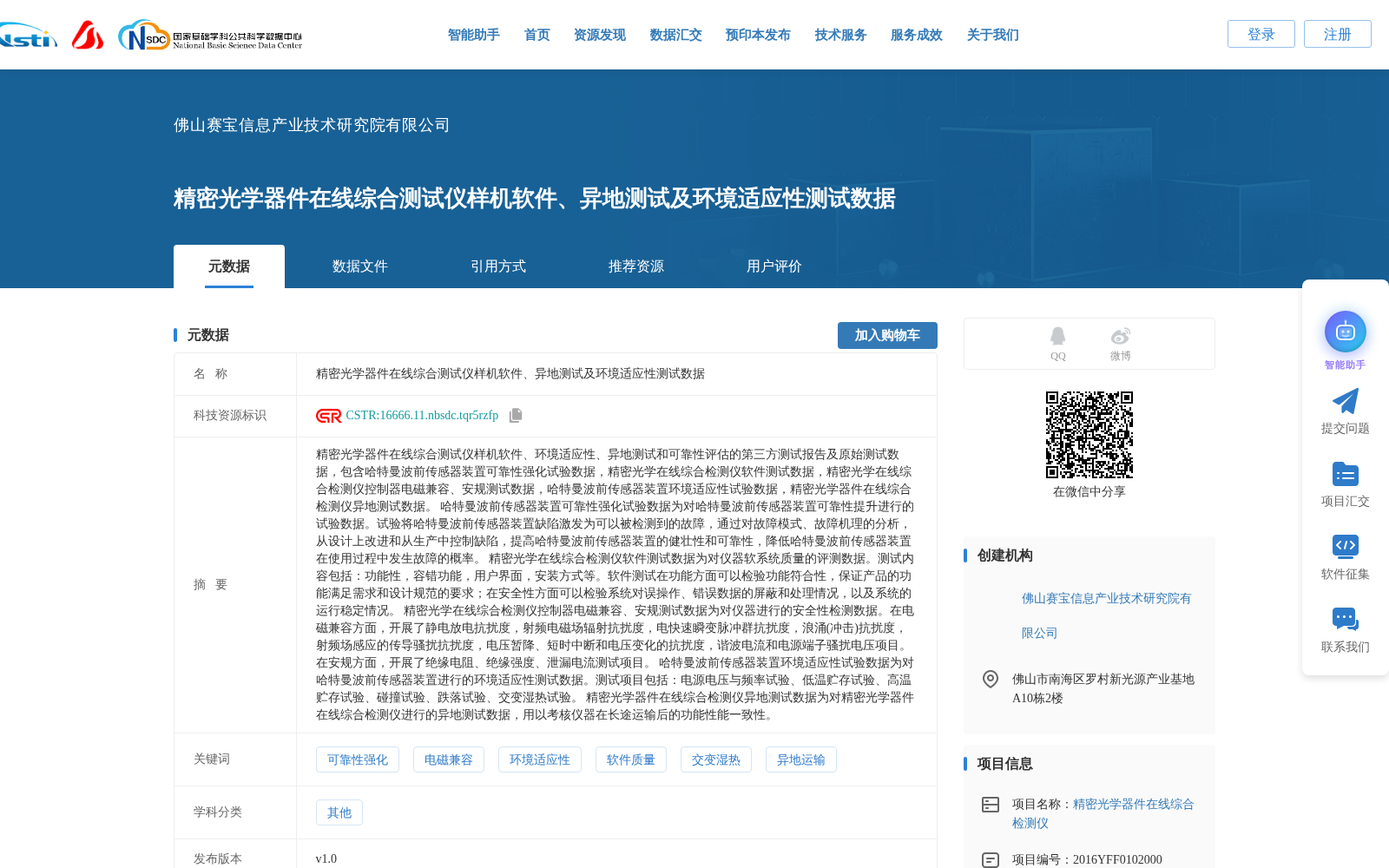Click the red flame-shaped logo
The height and width of the screenshot is (868, 1389).
point(88,36)
